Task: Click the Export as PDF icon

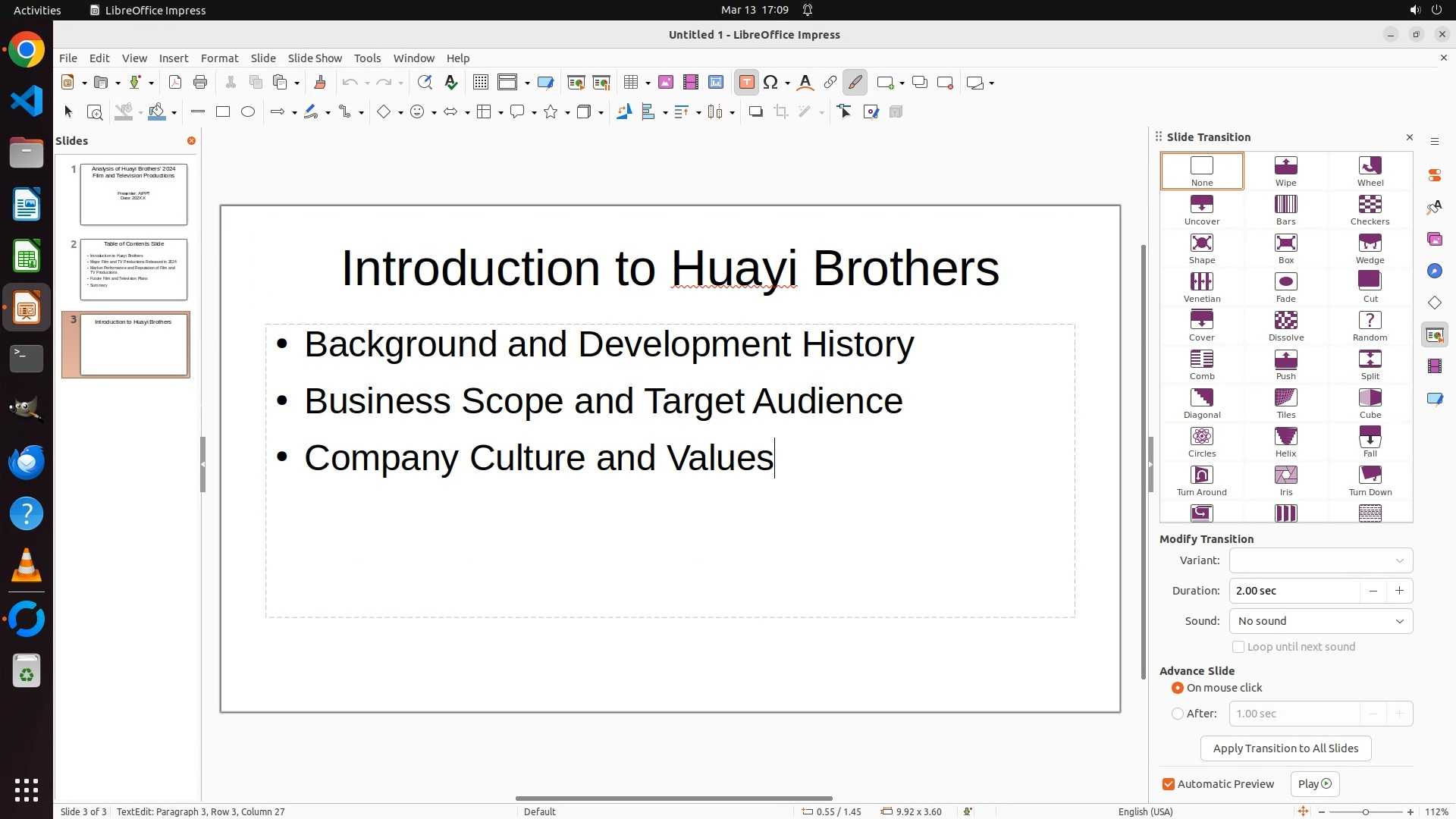Action: click(x=175, y=83)
